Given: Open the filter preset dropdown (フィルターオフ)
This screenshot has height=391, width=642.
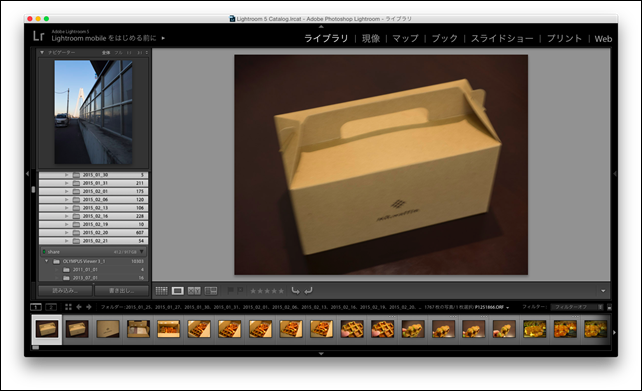Looking at the screenshot, I should 576,307.
